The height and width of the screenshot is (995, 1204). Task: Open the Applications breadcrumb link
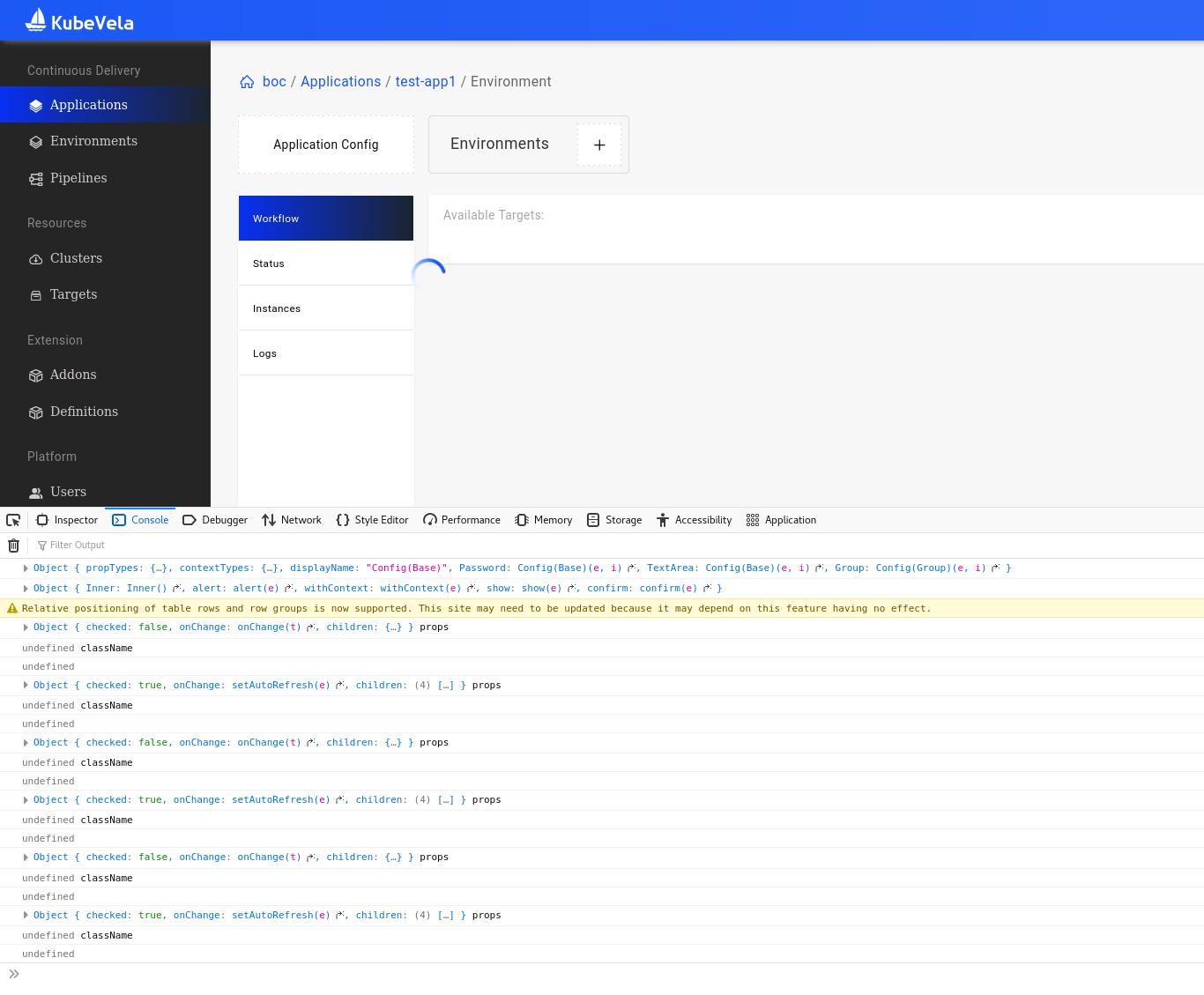340,81
